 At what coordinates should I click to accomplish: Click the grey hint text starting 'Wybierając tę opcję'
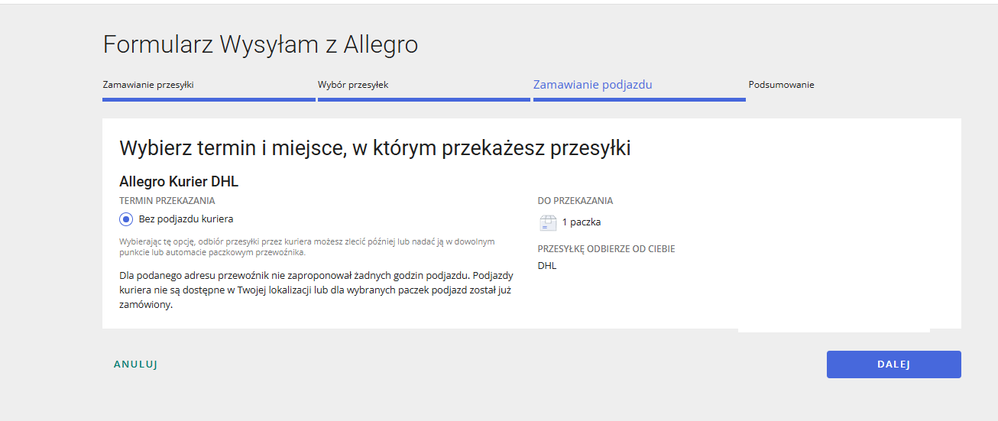307,247
